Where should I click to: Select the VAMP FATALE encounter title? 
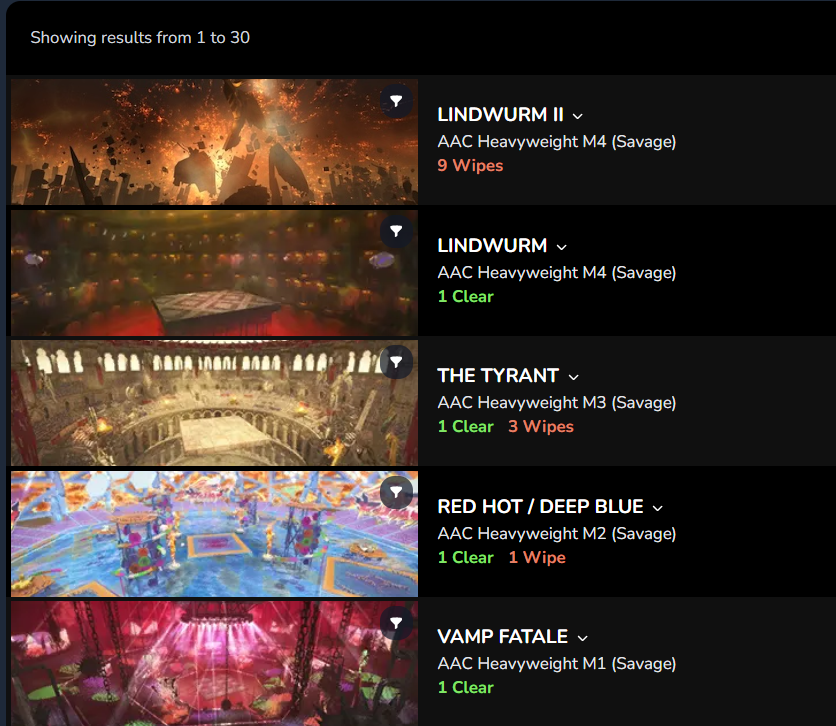tap(502, 636)
